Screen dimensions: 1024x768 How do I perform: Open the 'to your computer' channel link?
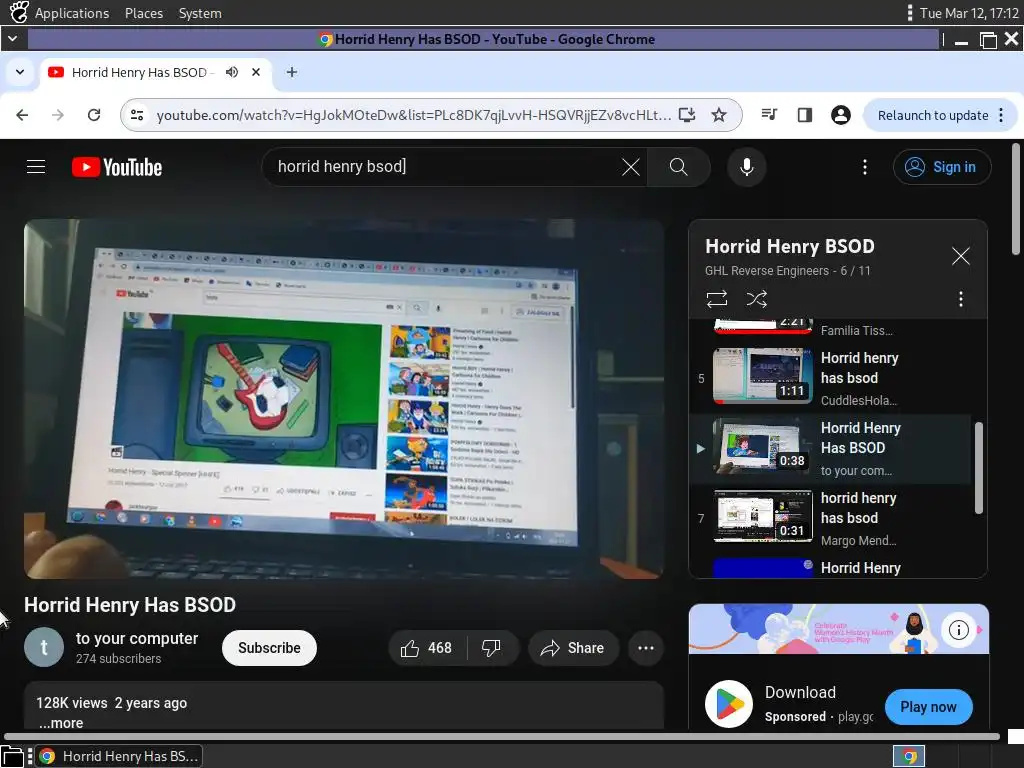(x=136, y=638)
